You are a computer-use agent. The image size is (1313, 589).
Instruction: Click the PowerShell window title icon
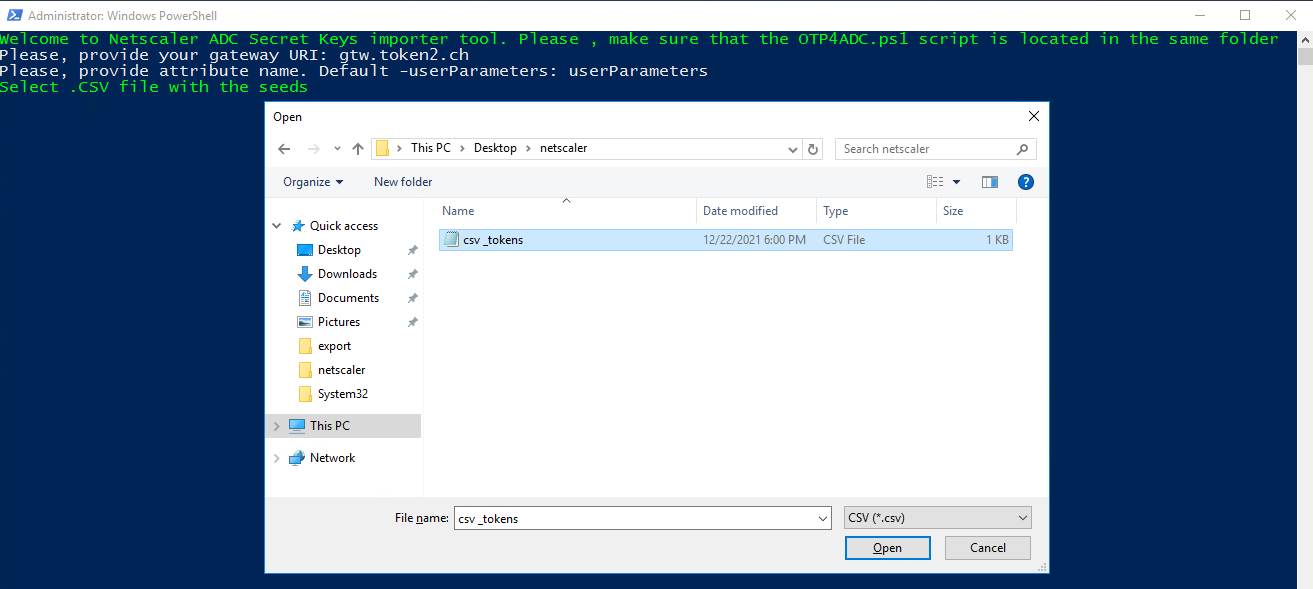[x=13, y=15]
